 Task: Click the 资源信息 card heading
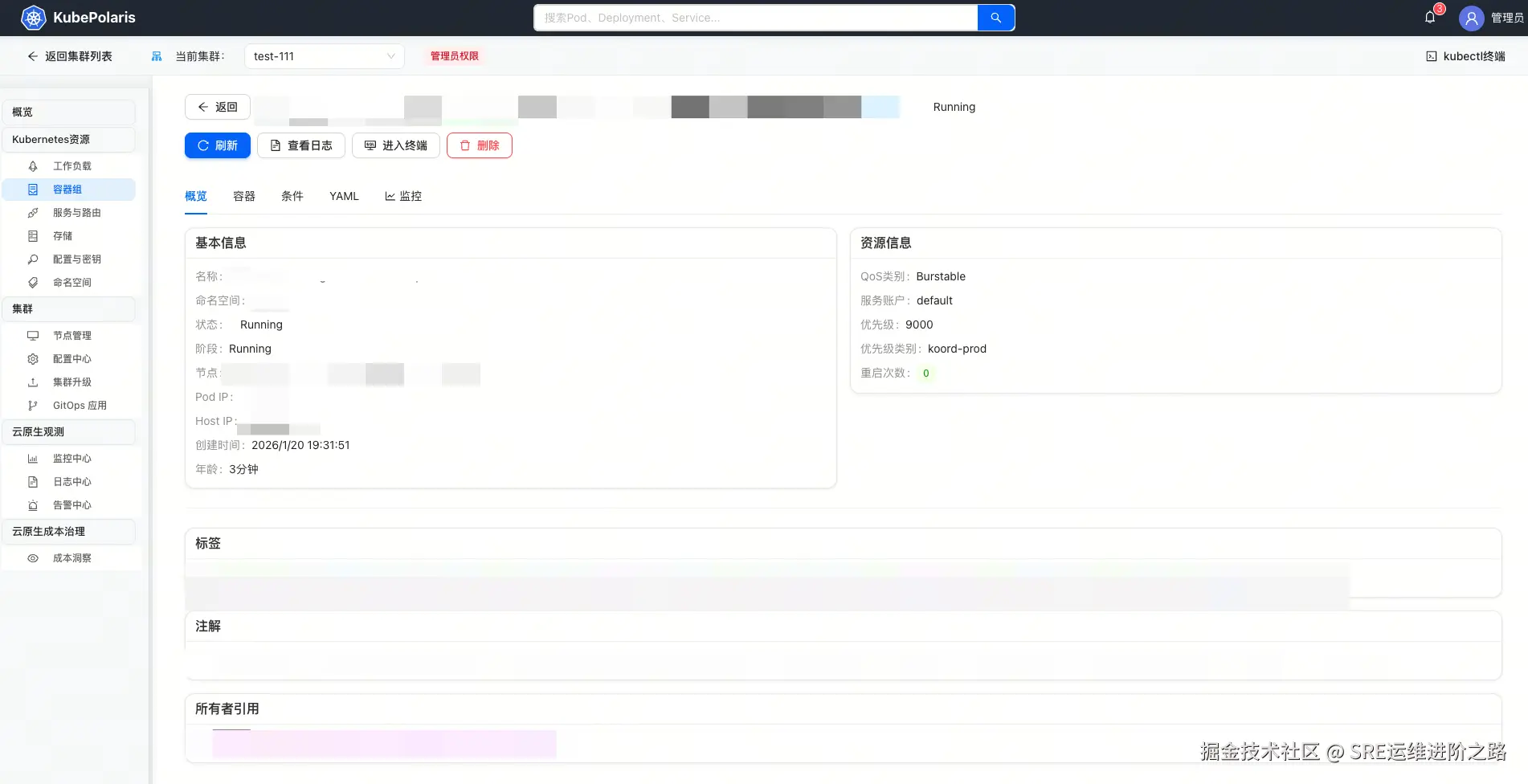pyautogui.click(x=886, y=243)
